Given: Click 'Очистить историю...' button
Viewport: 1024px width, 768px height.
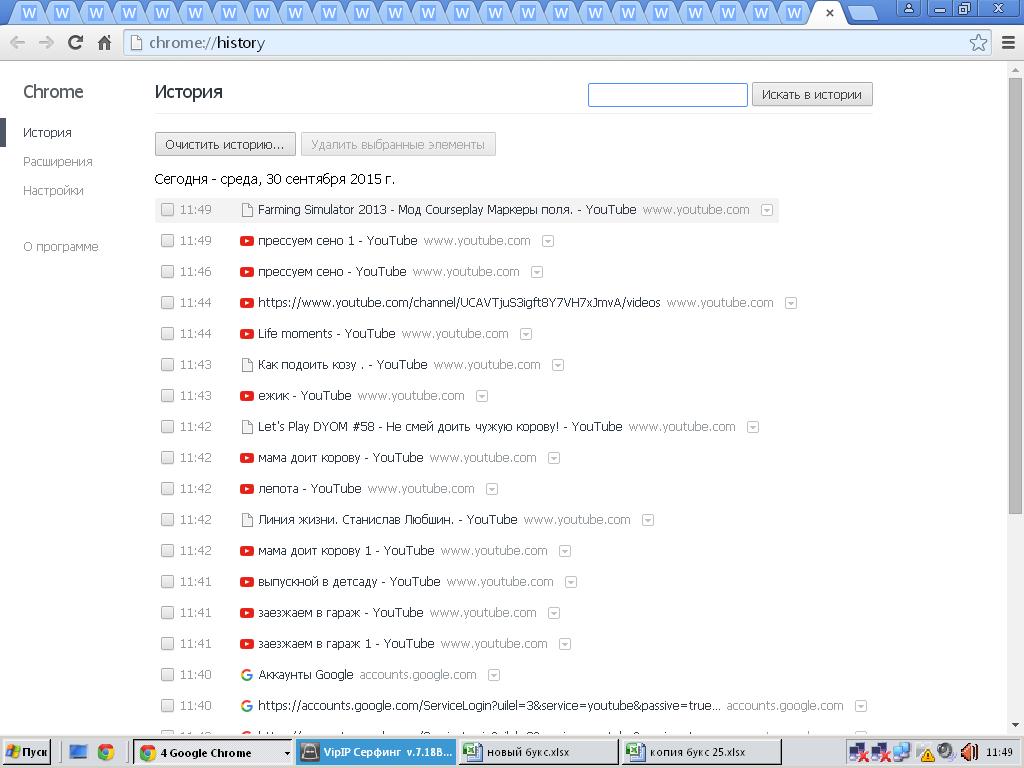Looking at the screenshot, I should (x=225, y=144).
